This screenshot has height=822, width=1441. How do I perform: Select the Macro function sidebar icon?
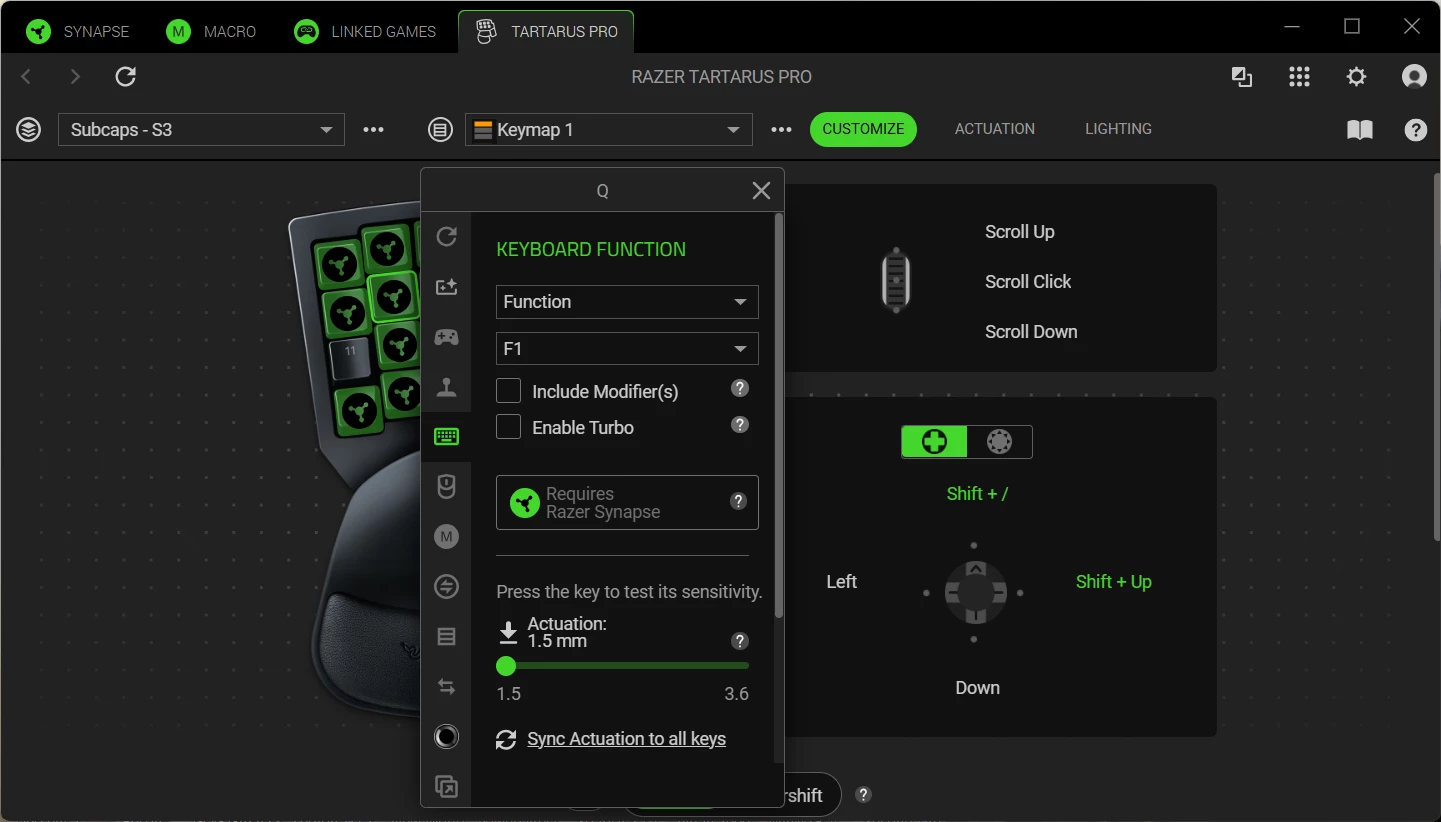(x=446, y=537)
